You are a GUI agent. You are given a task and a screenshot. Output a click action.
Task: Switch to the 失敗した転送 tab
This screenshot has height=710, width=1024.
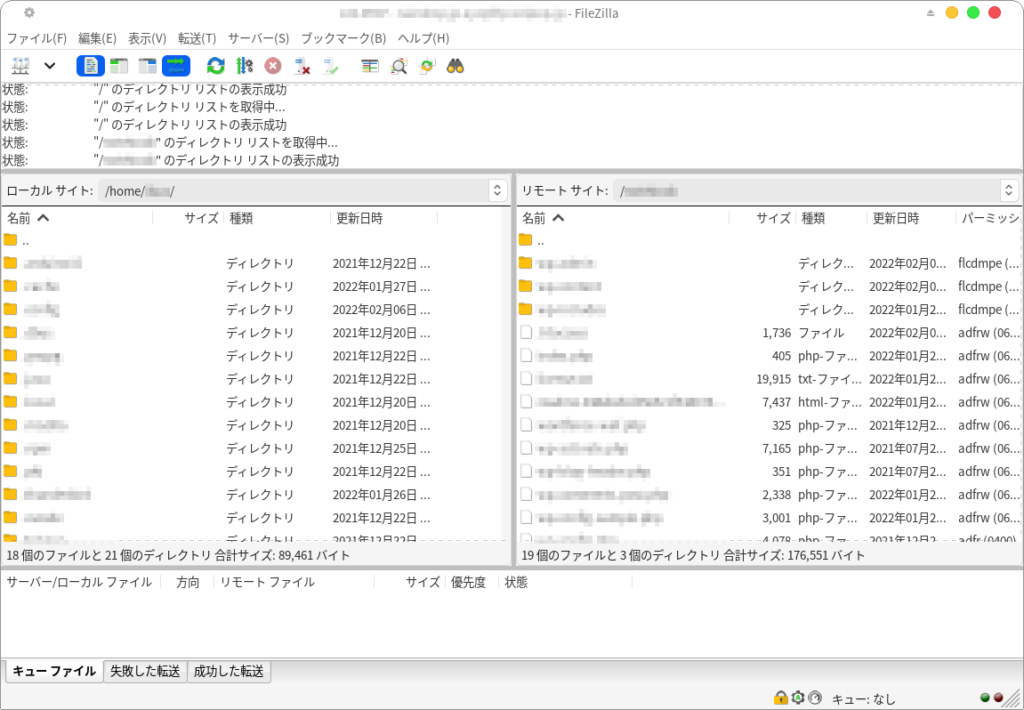145,671
